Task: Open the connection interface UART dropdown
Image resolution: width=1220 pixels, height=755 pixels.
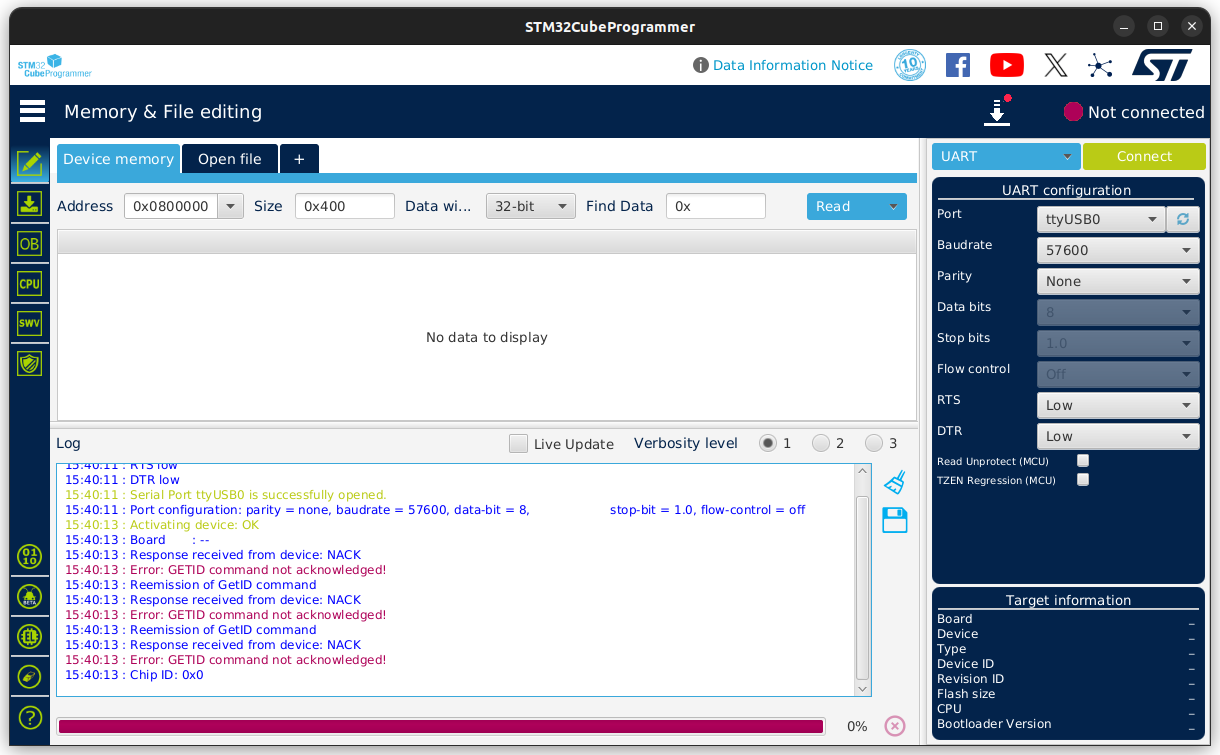Action: (x=1007, y=156)
